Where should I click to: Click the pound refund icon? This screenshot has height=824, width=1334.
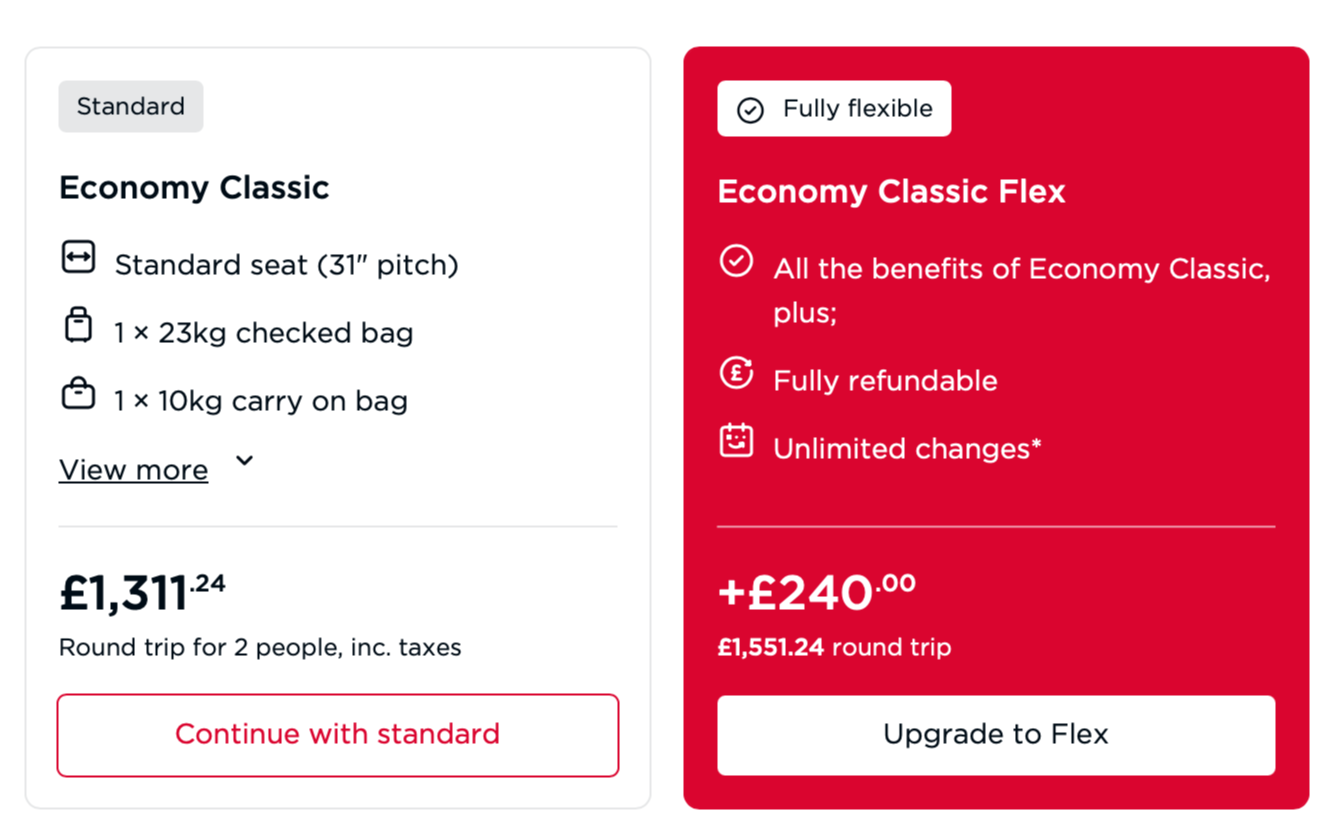736,373
